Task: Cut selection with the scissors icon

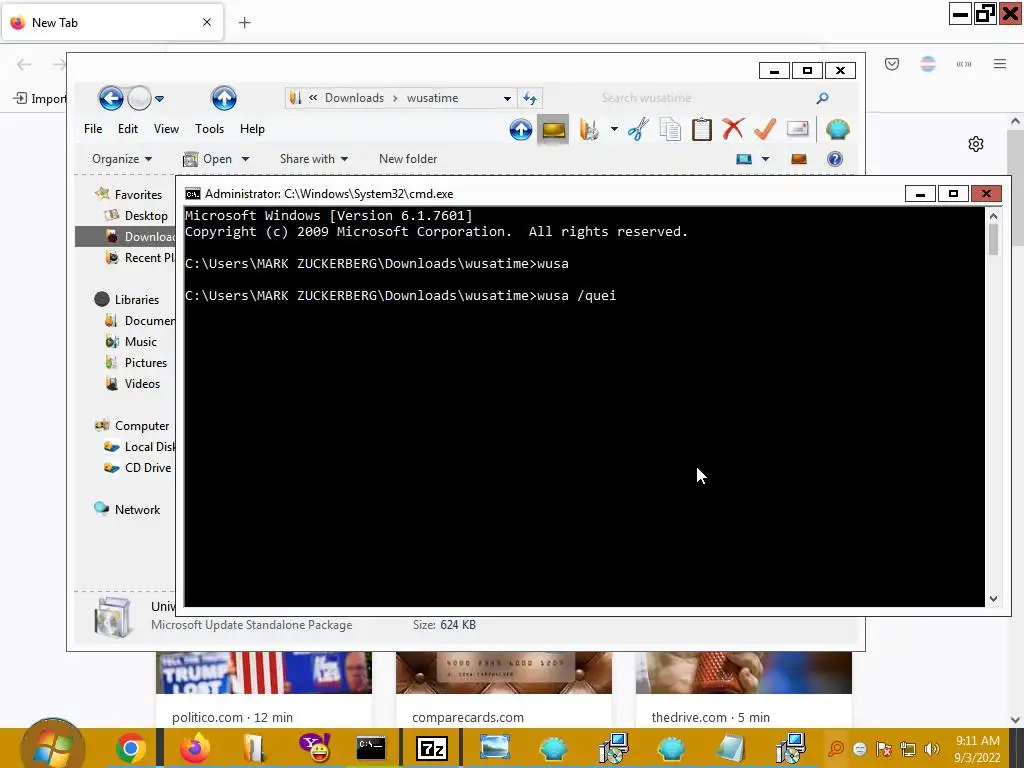Action: pyautogui.click(x=638, y=129)
